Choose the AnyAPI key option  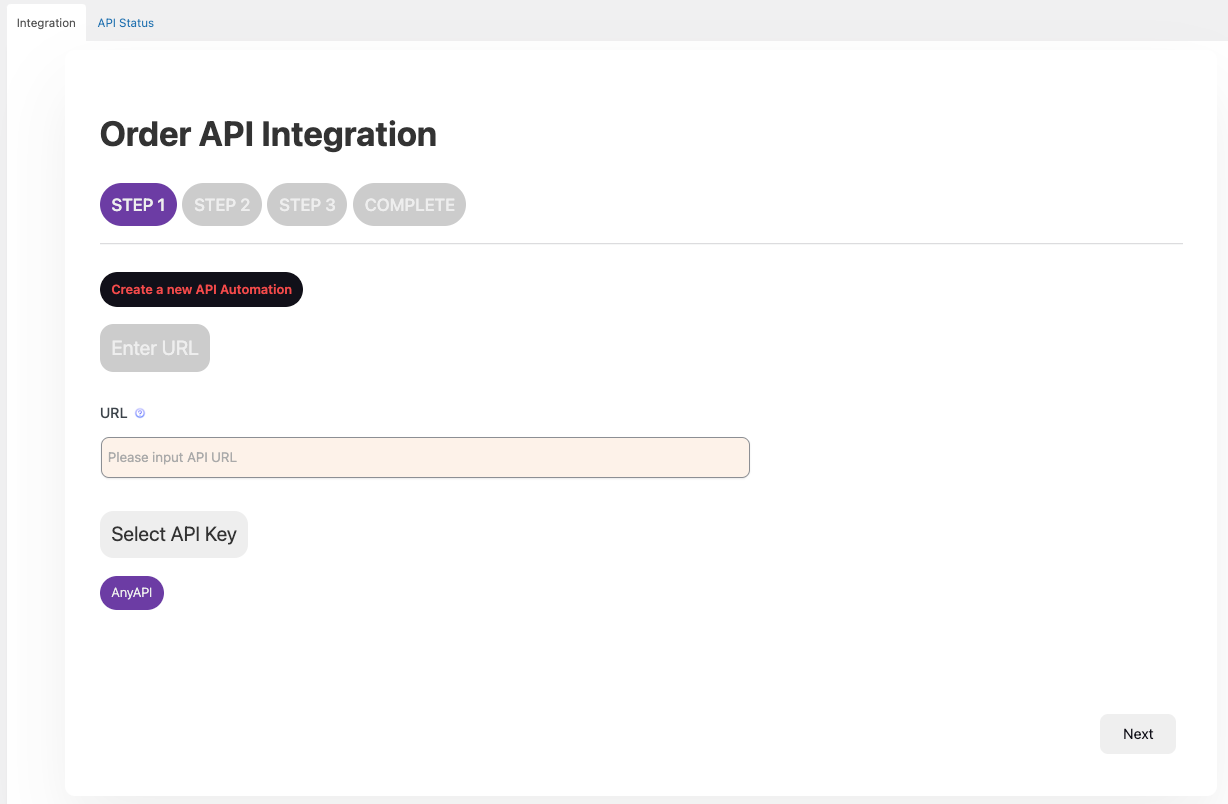pyautogui.click(x=132, y=593)
